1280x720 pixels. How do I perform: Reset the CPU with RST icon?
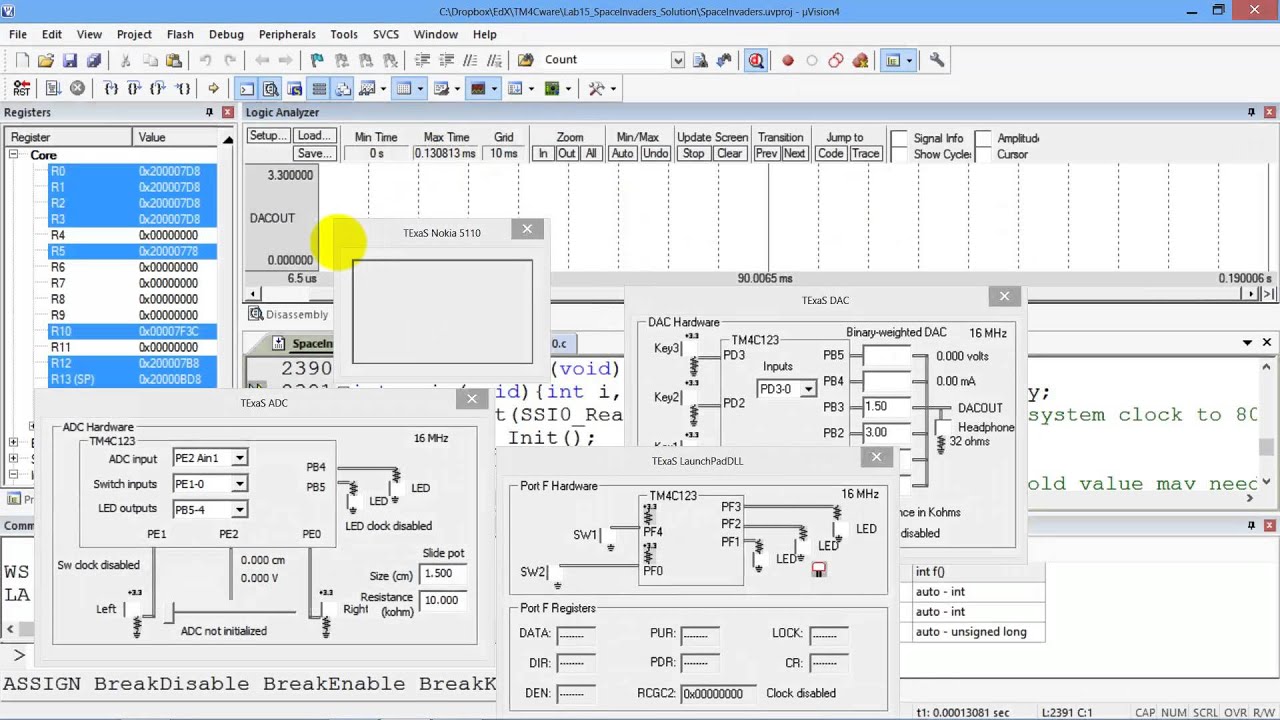point(22,88)
